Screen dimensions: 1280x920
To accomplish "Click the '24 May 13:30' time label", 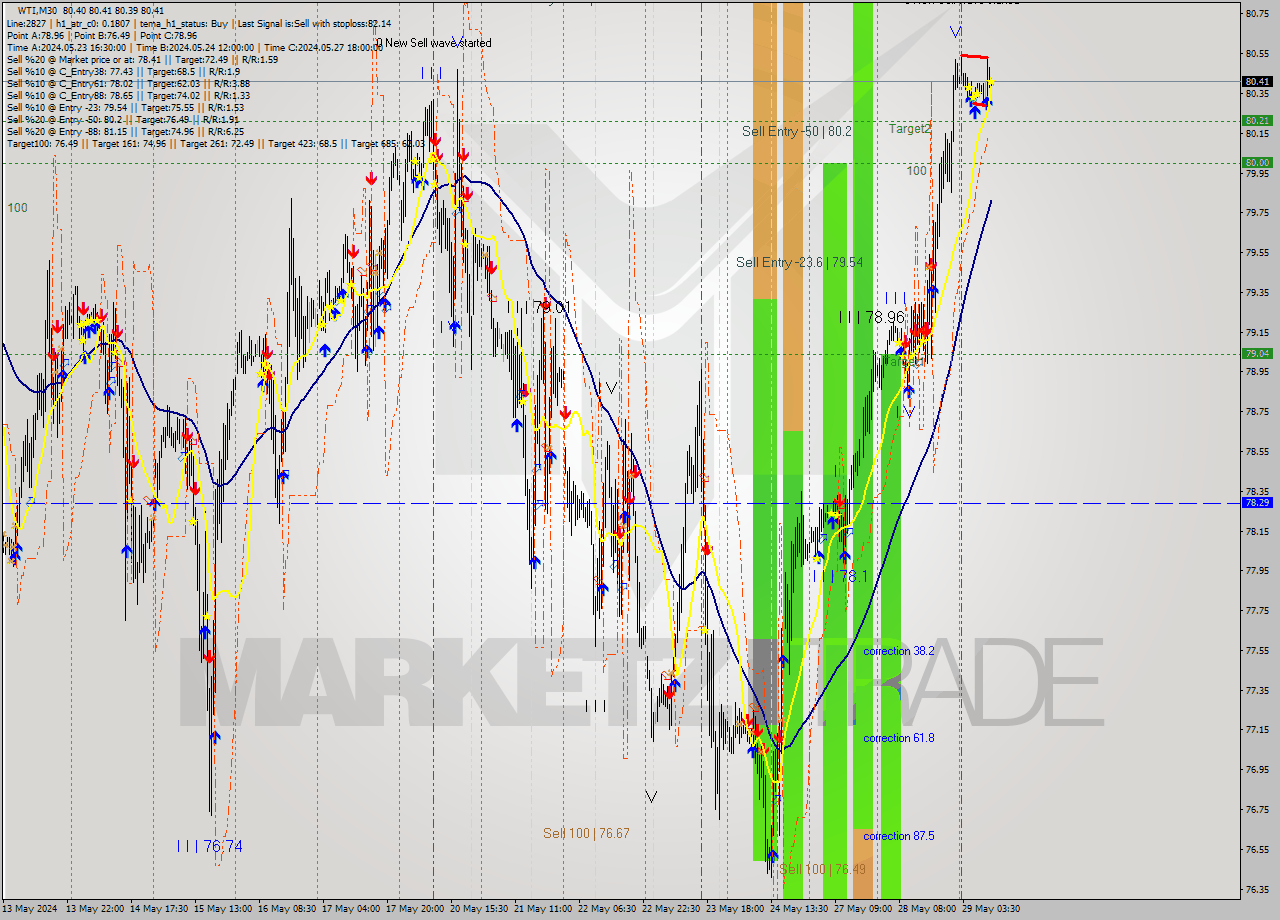I will [x=799, y=909].
